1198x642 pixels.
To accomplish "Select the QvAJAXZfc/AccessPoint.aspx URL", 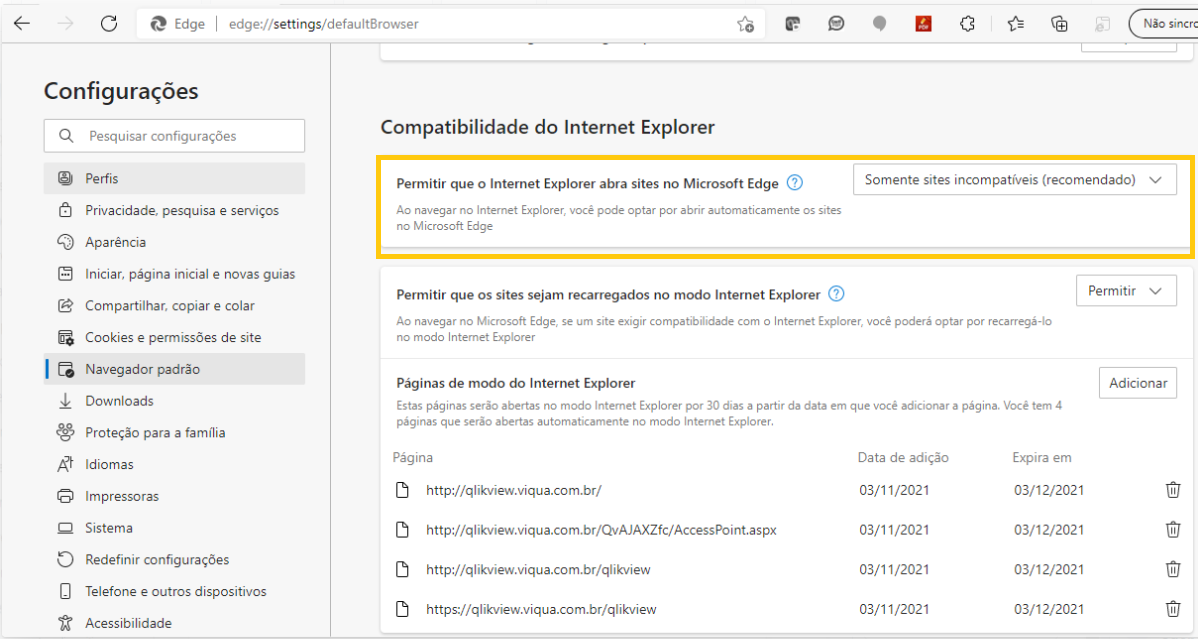I will (x=601, y=530).
